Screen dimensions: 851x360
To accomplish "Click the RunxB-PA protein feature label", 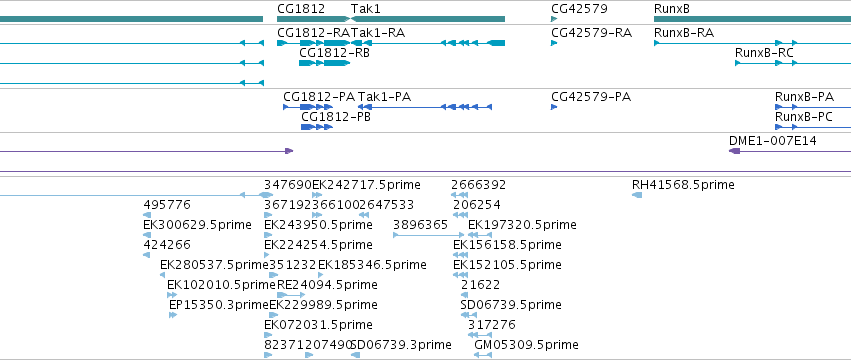I will [804, 97].
